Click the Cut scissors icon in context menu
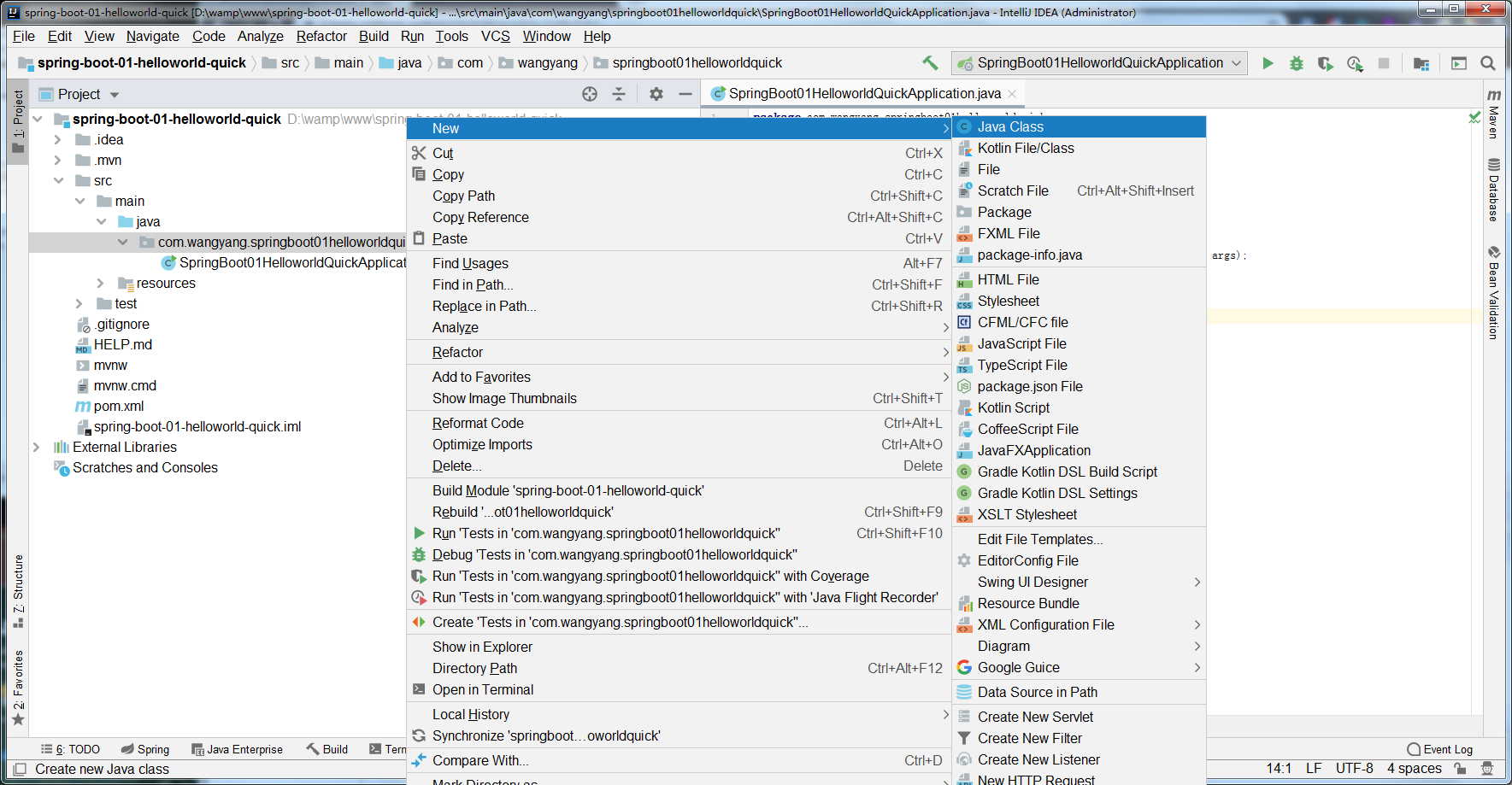Viewport: 1512px width, 785px height. (419, 153)
